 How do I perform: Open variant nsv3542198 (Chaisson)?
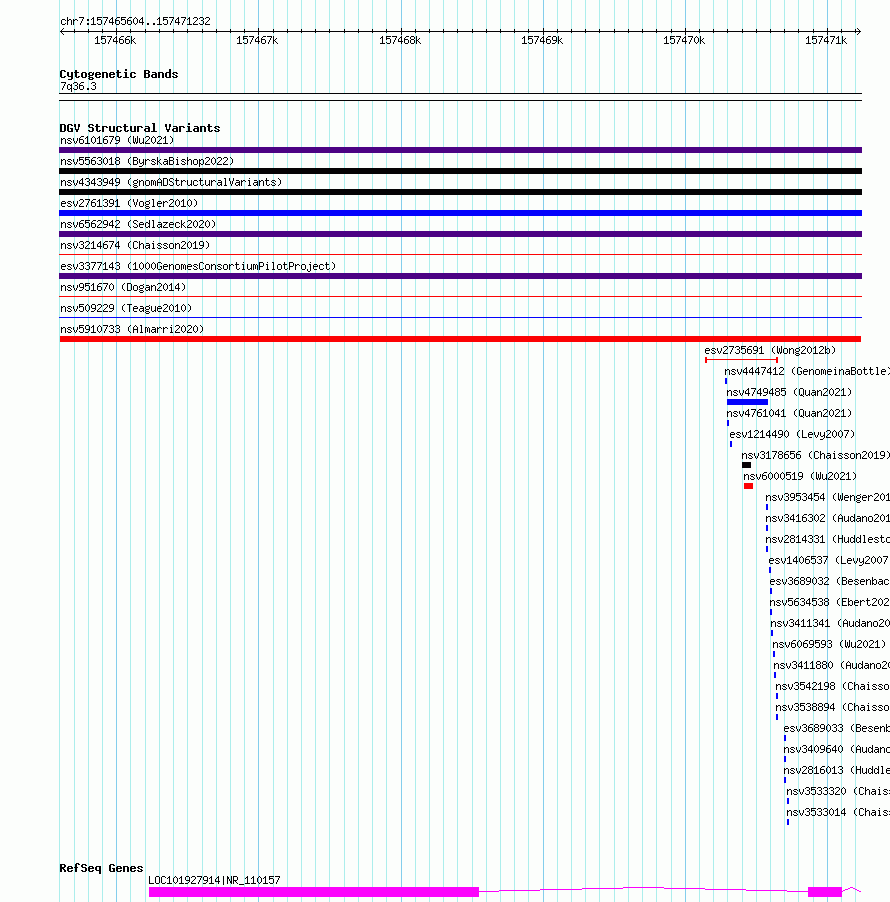832,686
